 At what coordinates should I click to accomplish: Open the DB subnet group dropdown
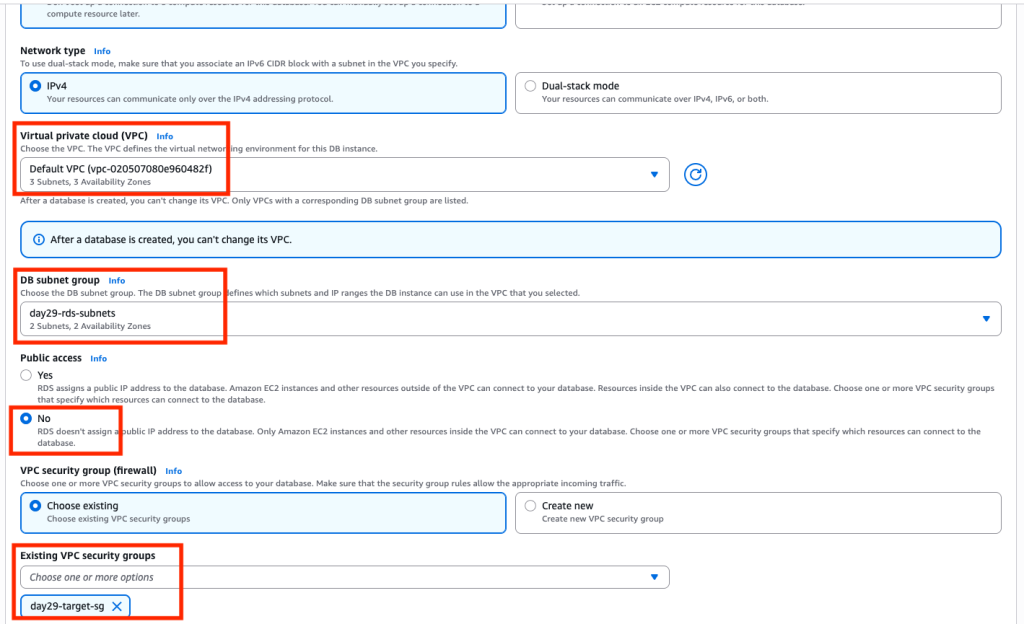[511, 319]
